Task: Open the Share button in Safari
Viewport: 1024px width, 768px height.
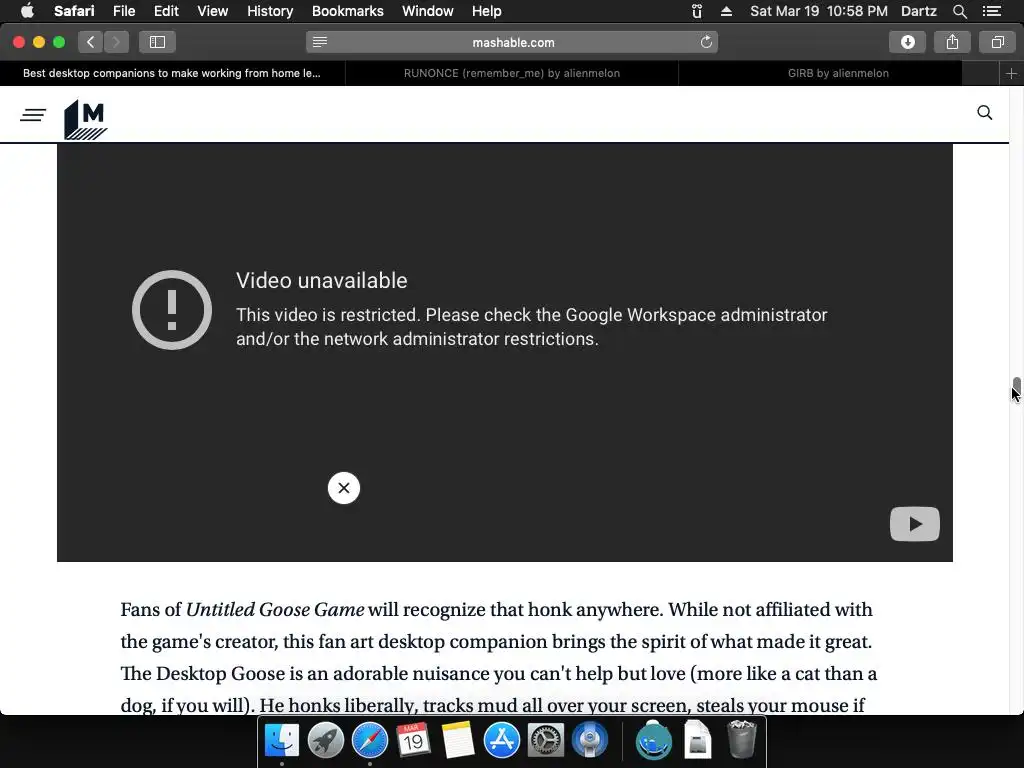Action: pos(952,42)
